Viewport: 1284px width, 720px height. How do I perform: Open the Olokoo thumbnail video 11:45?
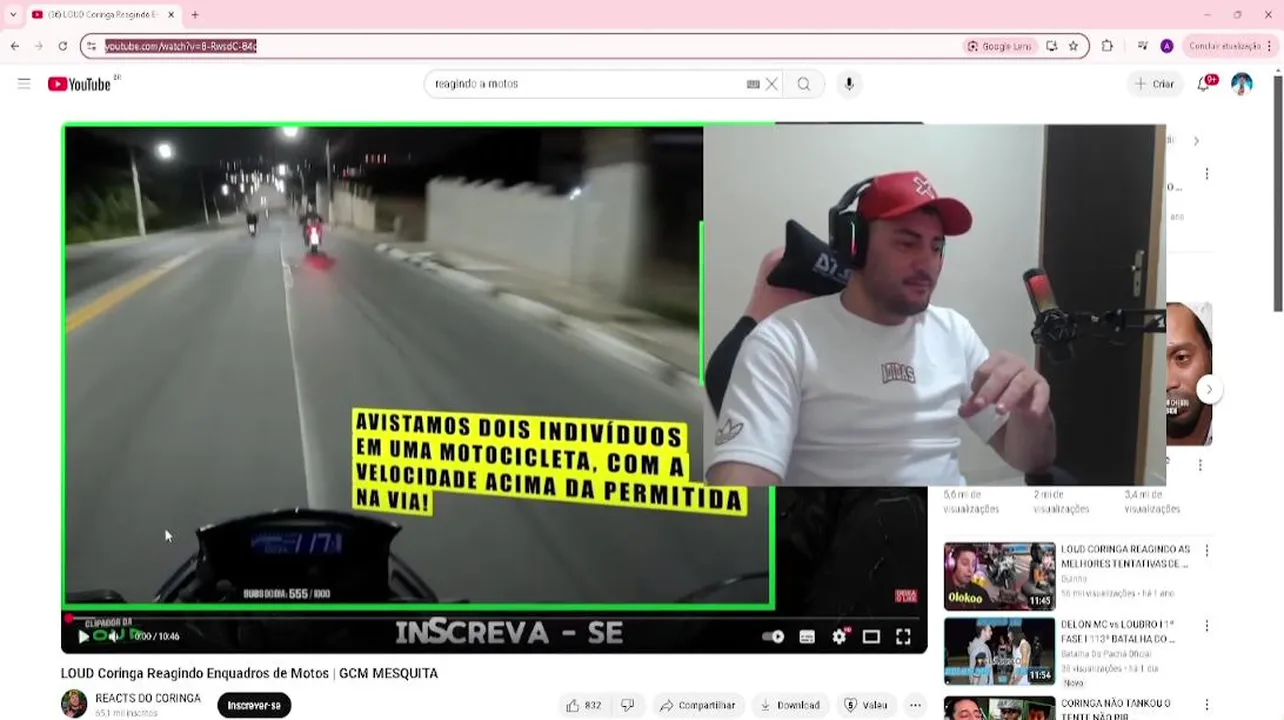pos(999,576)
